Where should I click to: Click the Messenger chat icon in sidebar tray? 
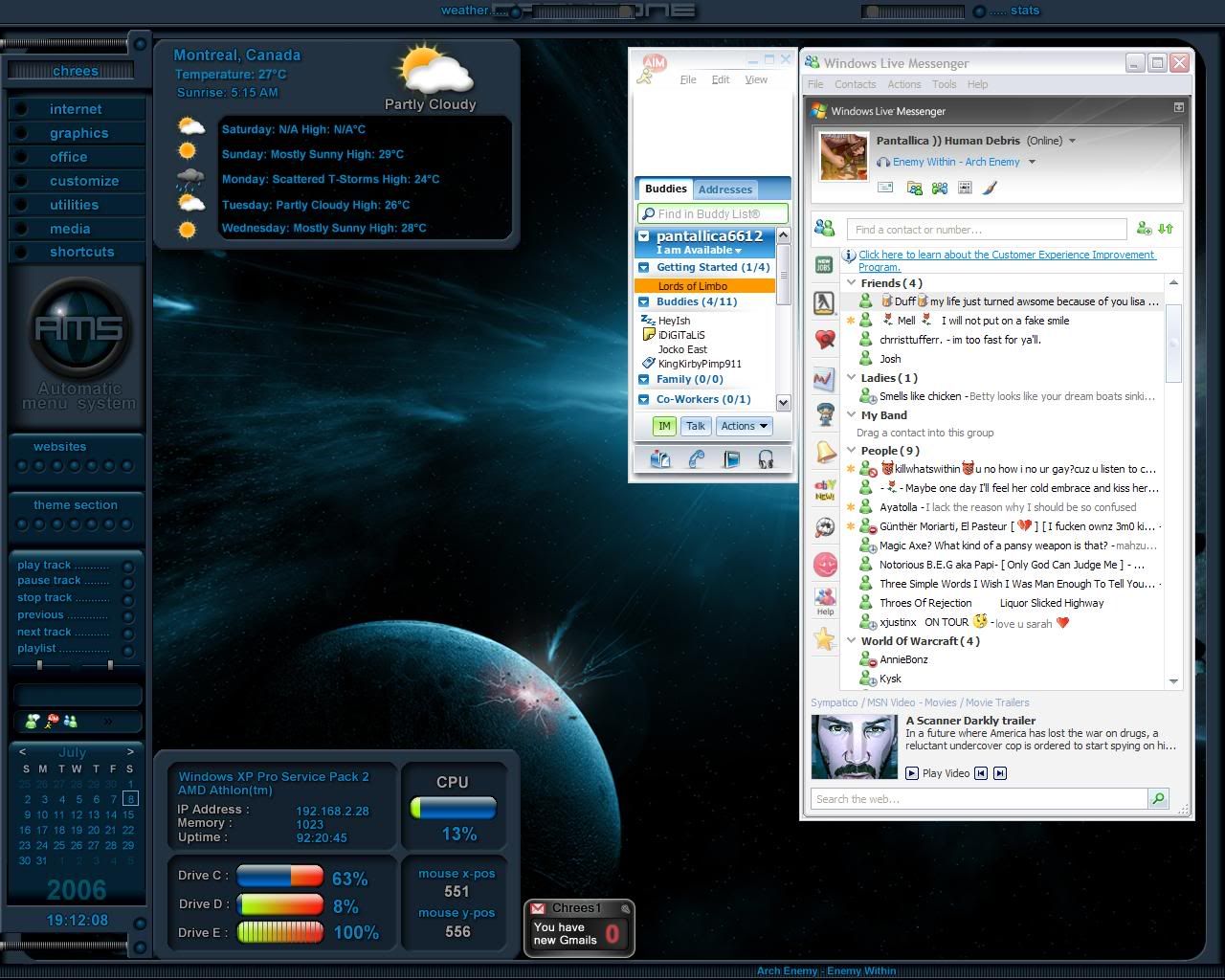33,721
